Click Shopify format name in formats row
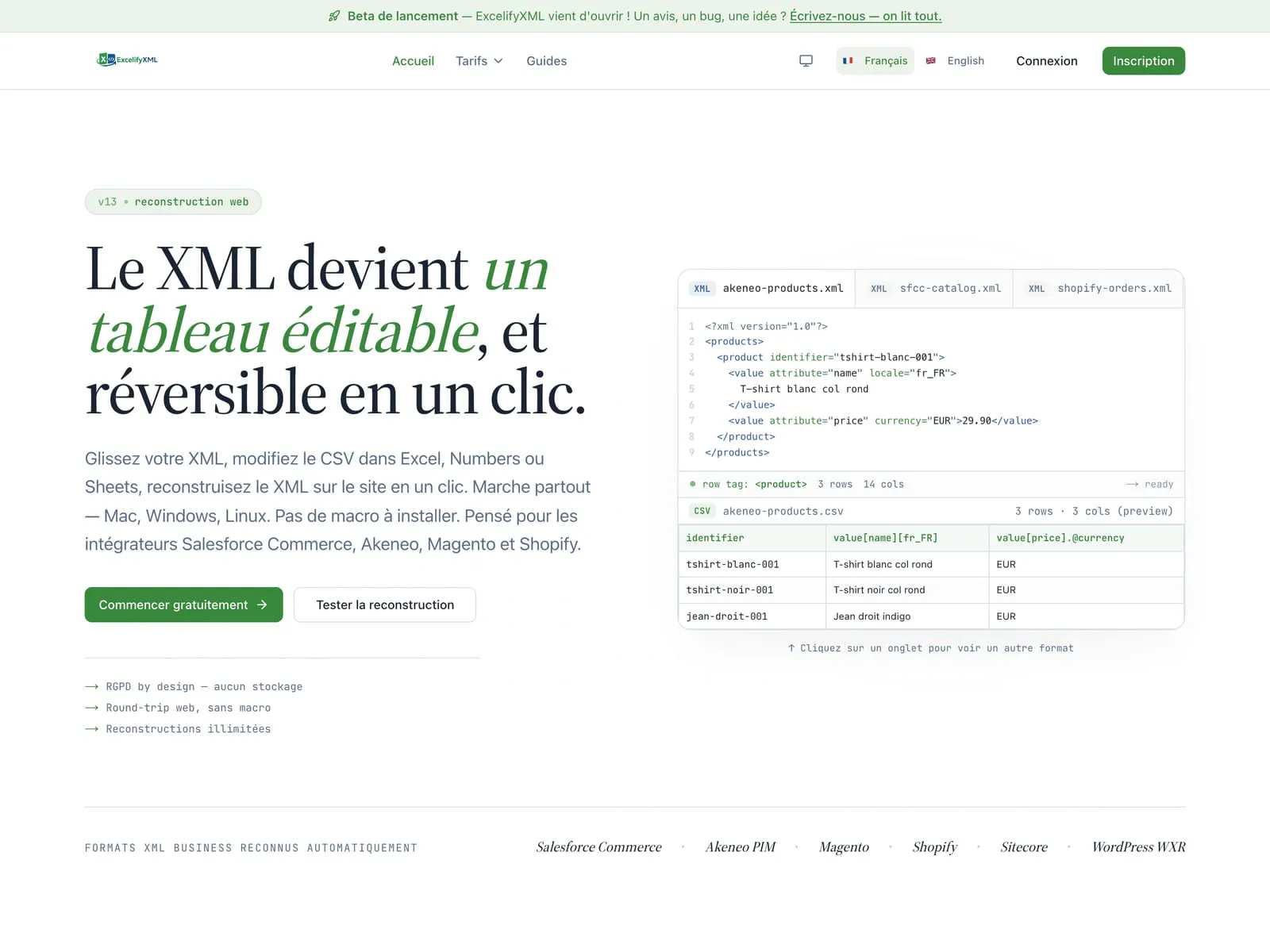This screenshot has height=952, width=1270. pos(935,847)
